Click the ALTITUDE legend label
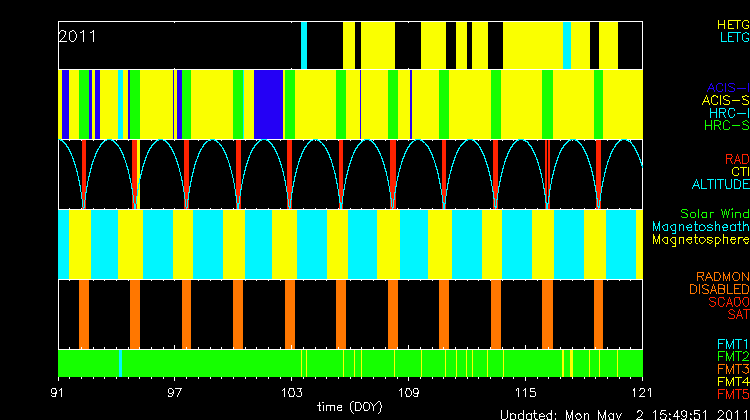 point(720,185)
